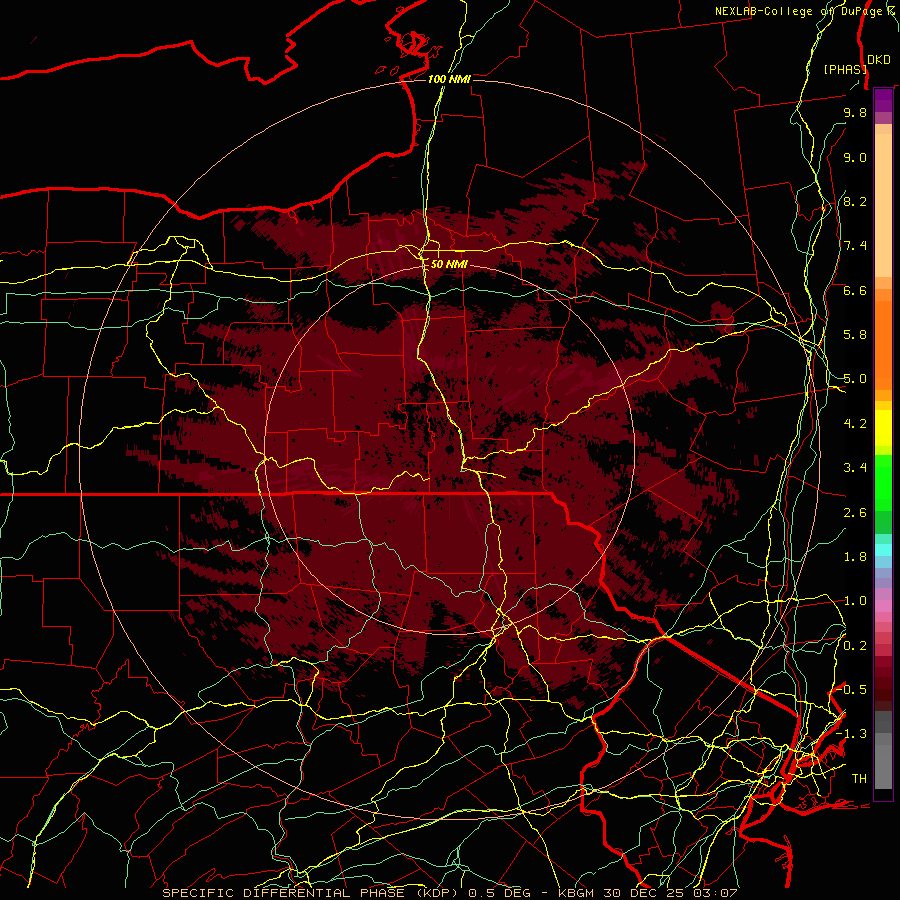Click the 4.2 scale value
Screen dimensions: 900x900
point(855,424)
